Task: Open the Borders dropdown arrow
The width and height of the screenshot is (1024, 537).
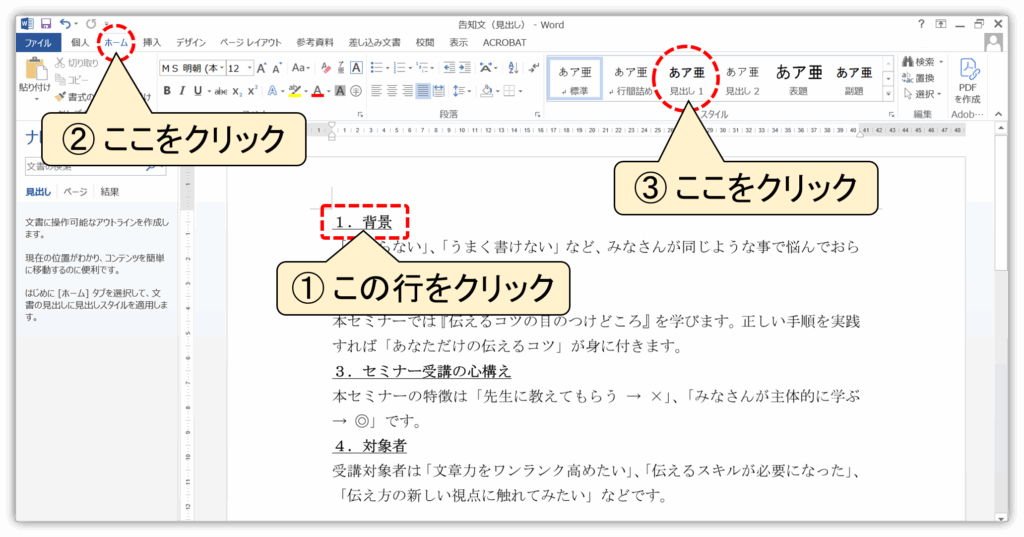Action: click(x=520, y=91)
